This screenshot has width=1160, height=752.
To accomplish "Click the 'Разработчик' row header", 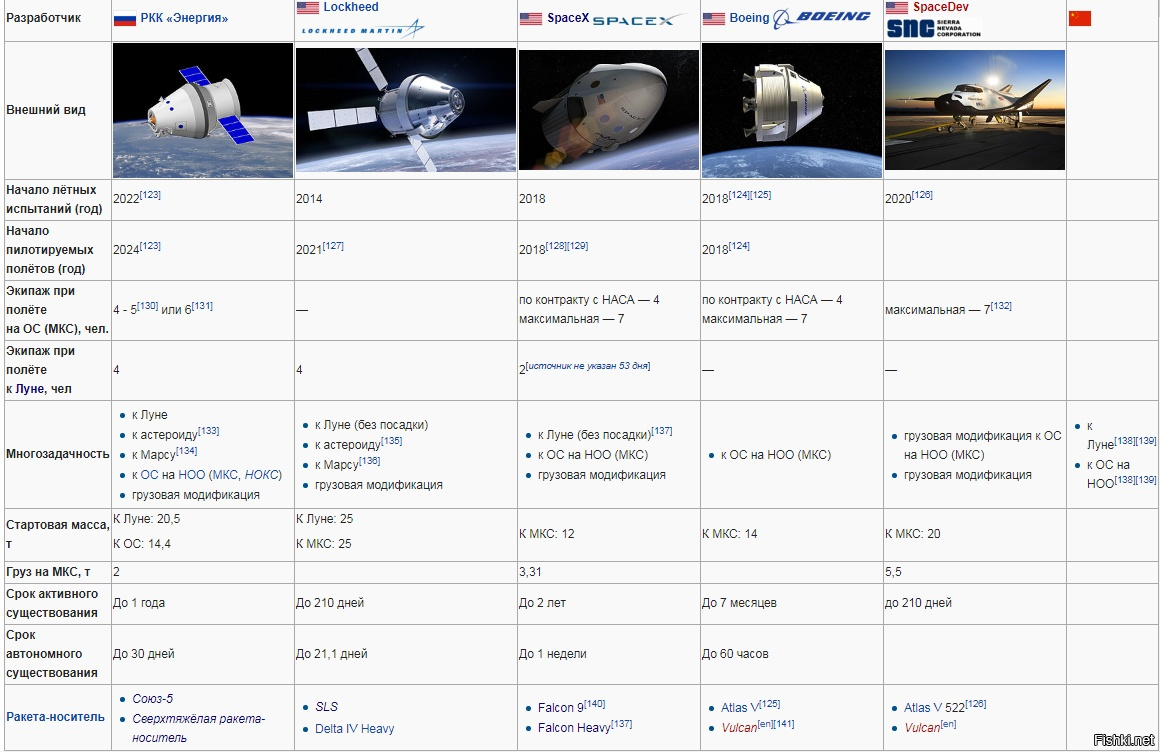I will pos(44,18).
